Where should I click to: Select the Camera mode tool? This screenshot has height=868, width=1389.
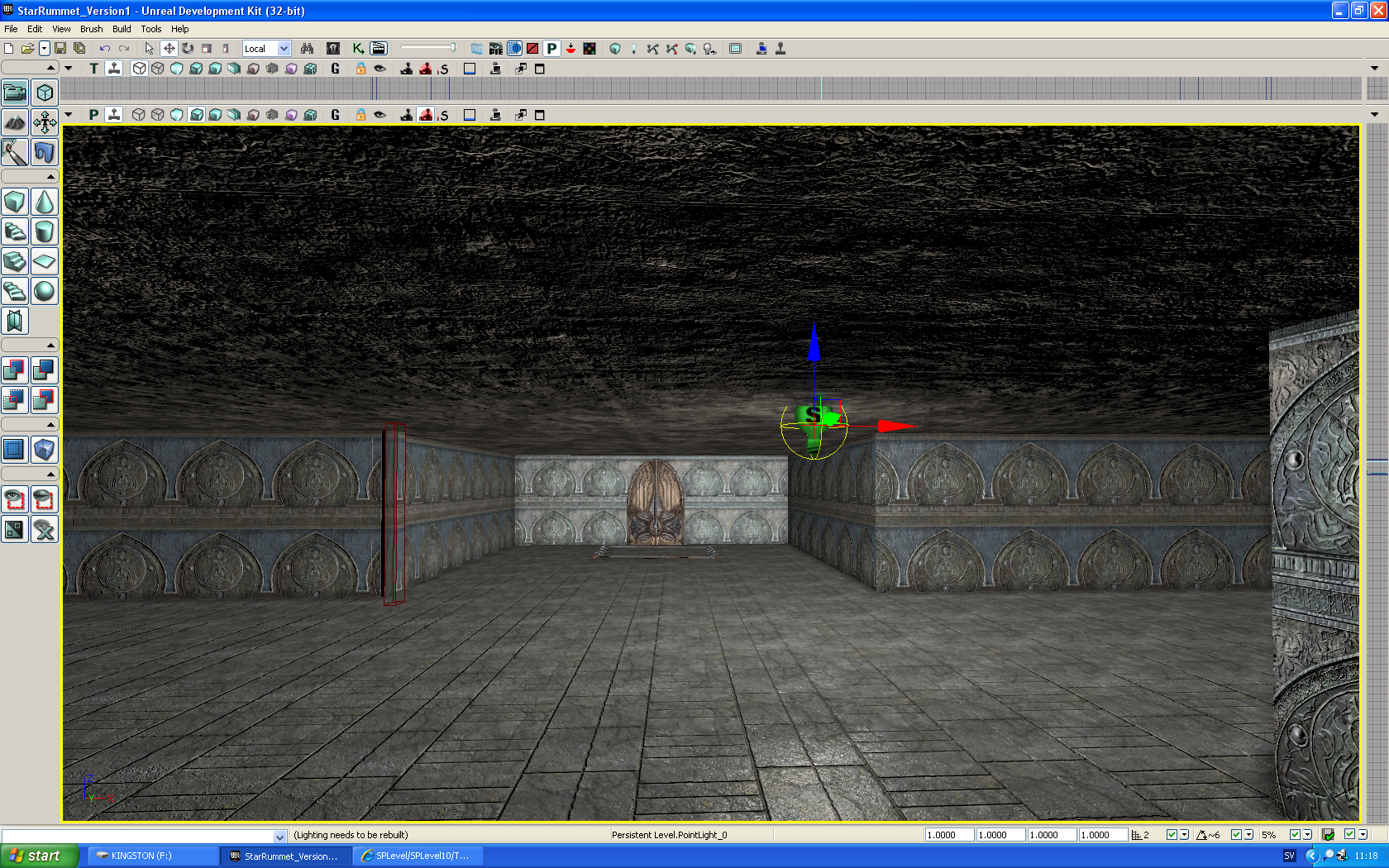tap(15, 93)
